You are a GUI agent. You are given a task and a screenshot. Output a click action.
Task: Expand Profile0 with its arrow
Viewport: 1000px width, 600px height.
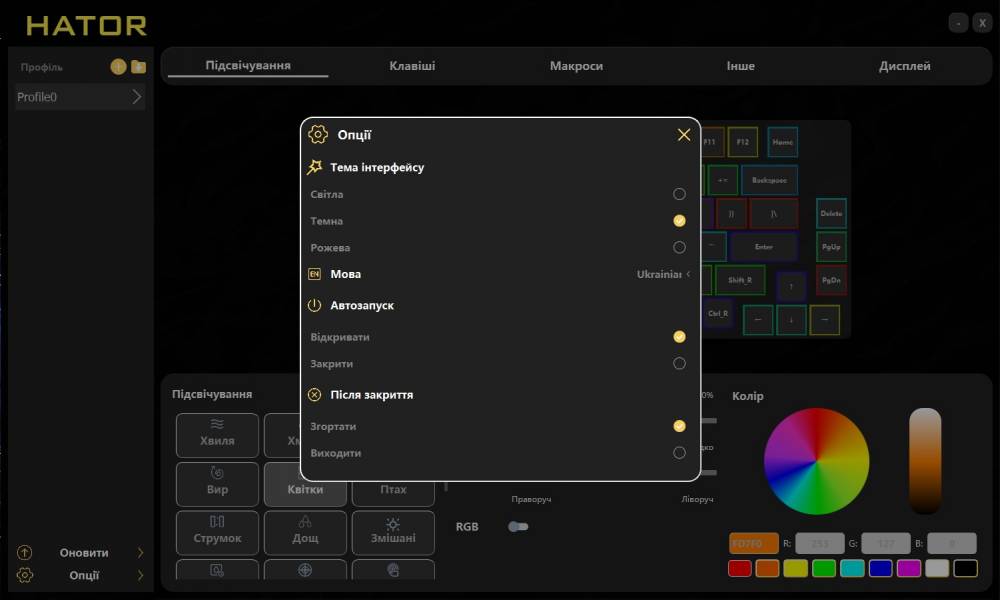(x=137, y=97)
